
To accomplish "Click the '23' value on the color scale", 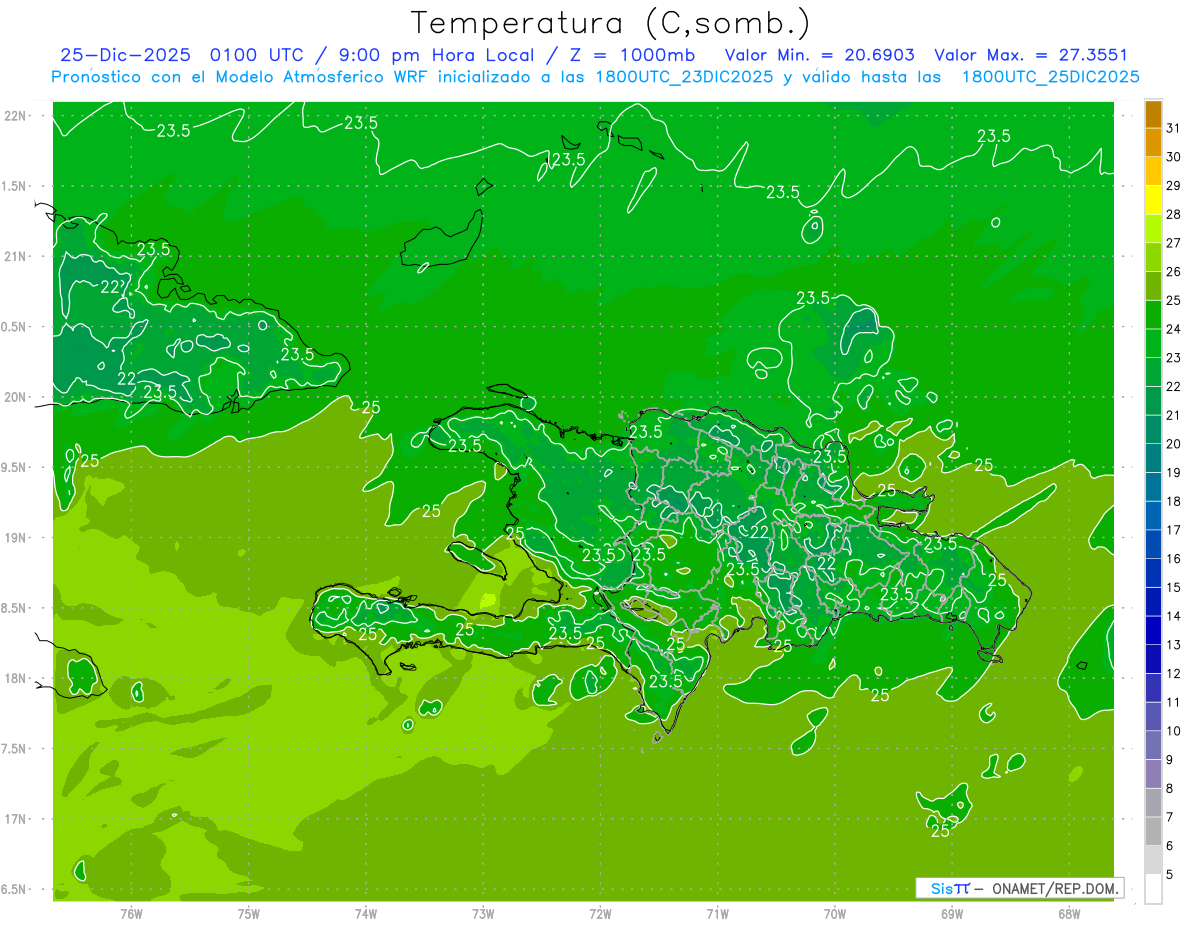I will (1174, 358).
